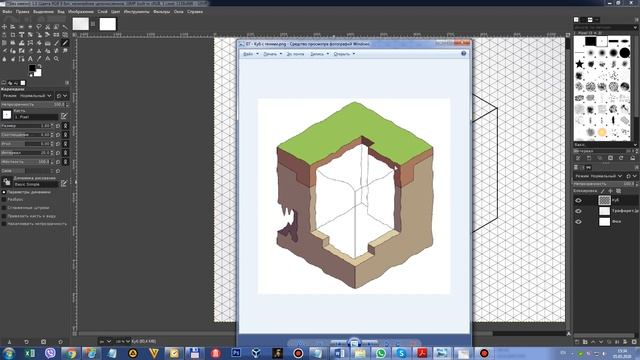The width and height of the screenshot is (640, 360).
Task: Select the Scissors Select tool
Action: 47,27
